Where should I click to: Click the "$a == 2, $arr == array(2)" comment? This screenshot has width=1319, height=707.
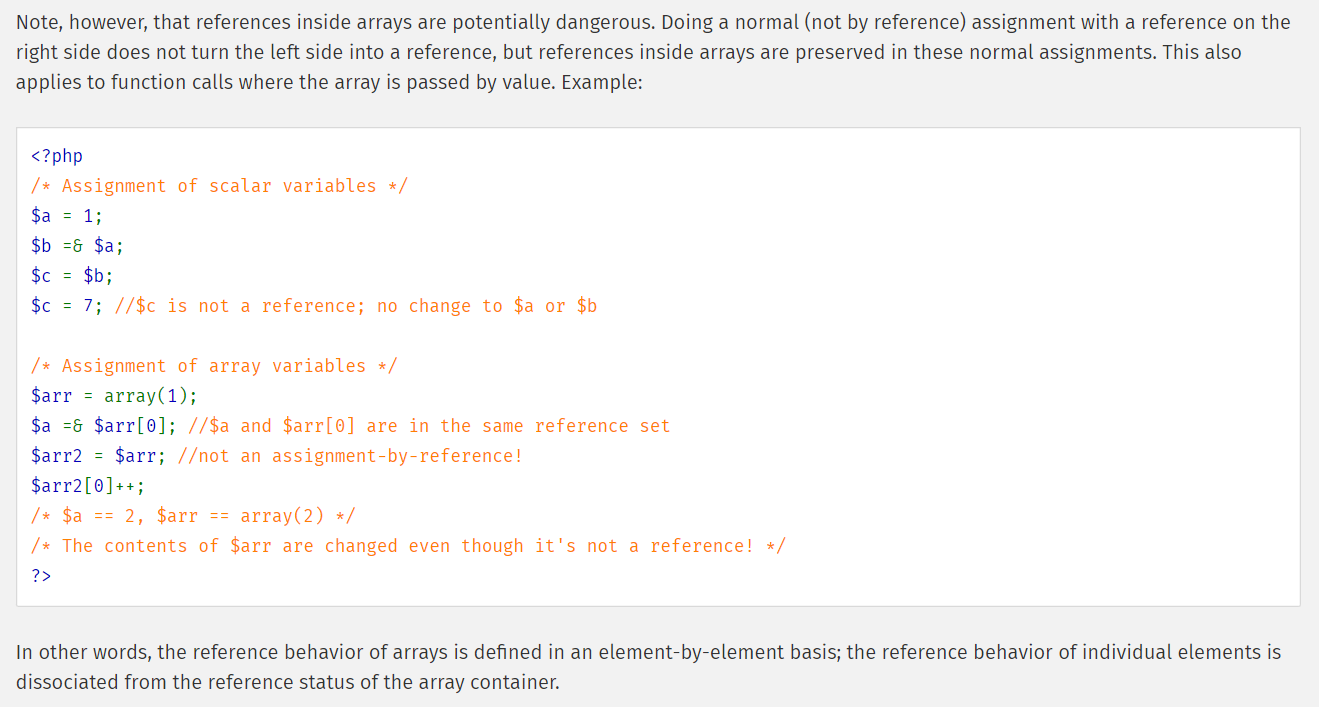[193, 516]
